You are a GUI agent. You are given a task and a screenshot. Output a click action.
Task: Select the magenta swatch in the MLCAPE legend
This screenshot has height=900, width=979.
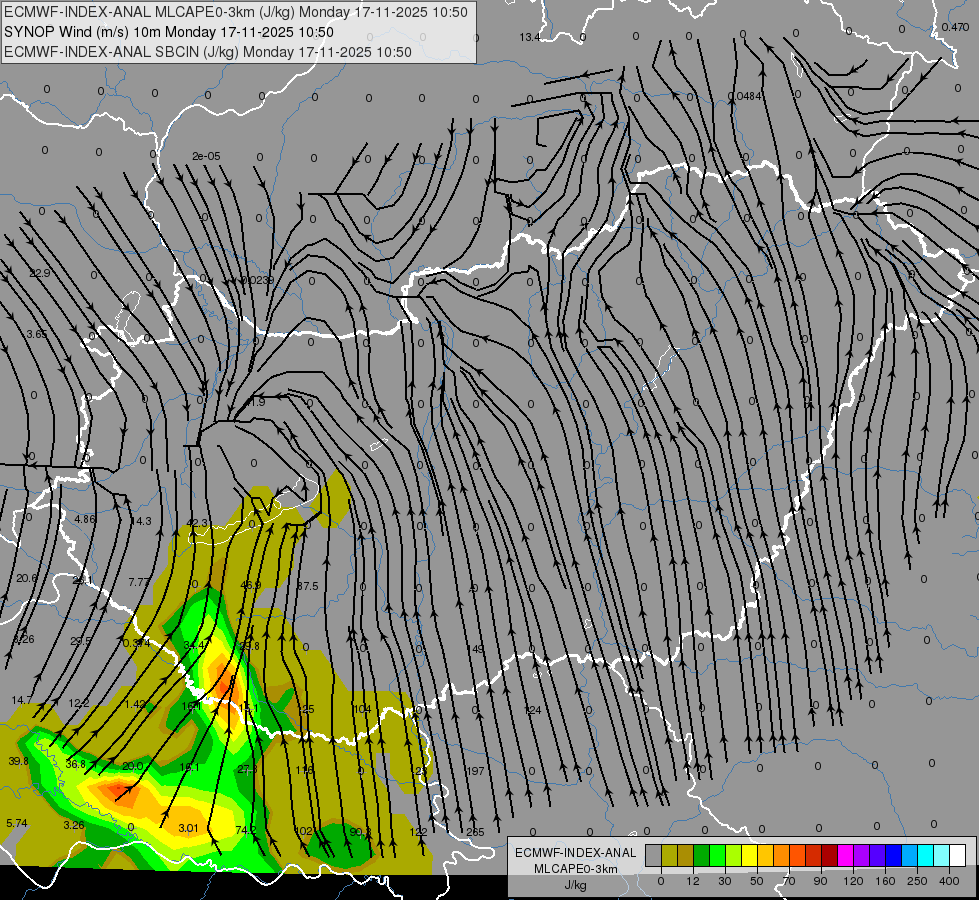[846, 855]
